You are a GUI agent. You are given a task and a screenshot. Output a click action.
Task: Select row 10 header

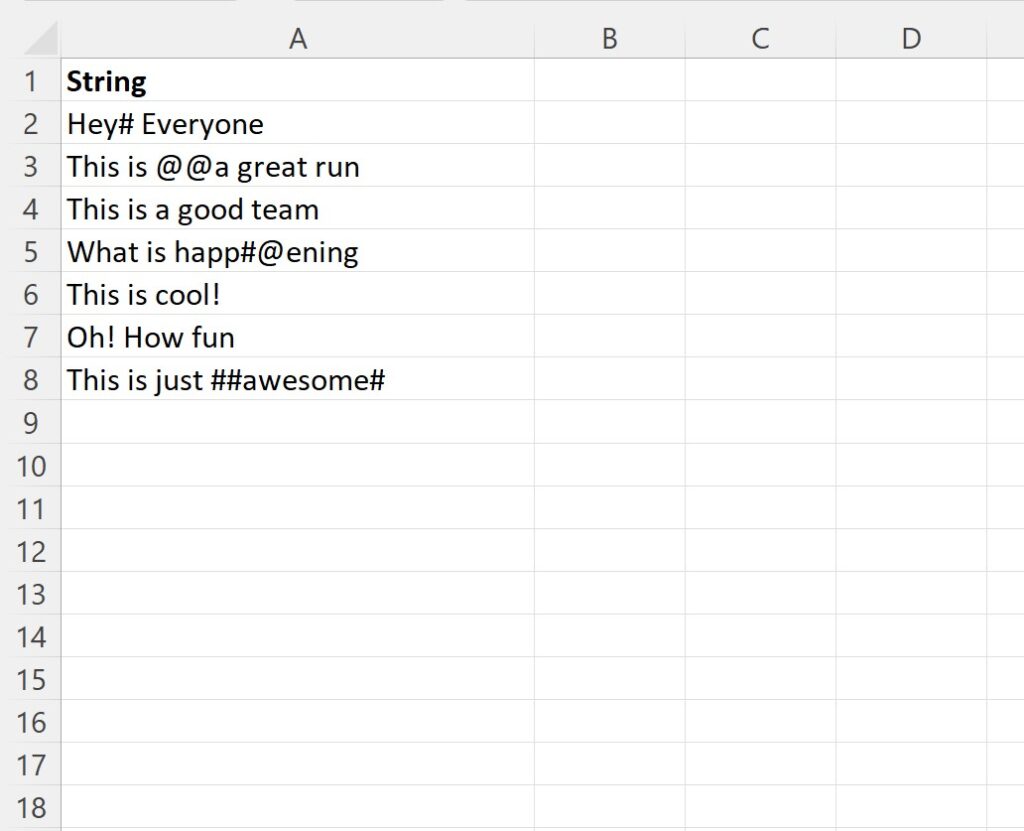[31, 466]
